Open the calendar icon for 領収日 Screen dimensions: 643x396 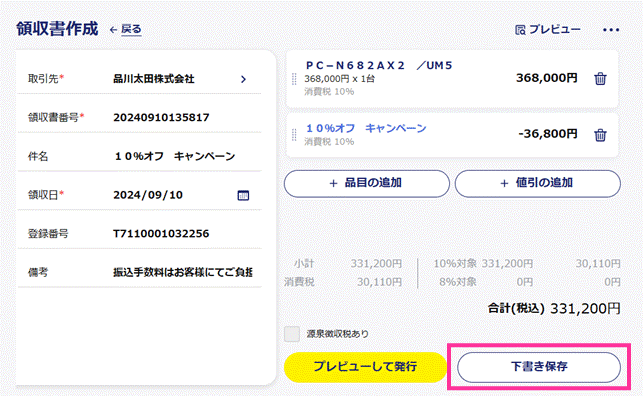[x=243, y=195]
